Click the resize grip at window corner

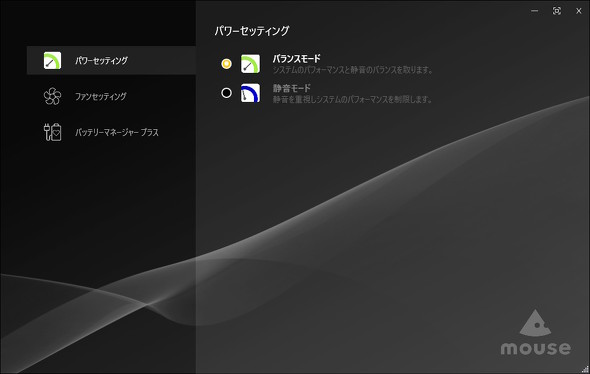[x=585, y=369]
